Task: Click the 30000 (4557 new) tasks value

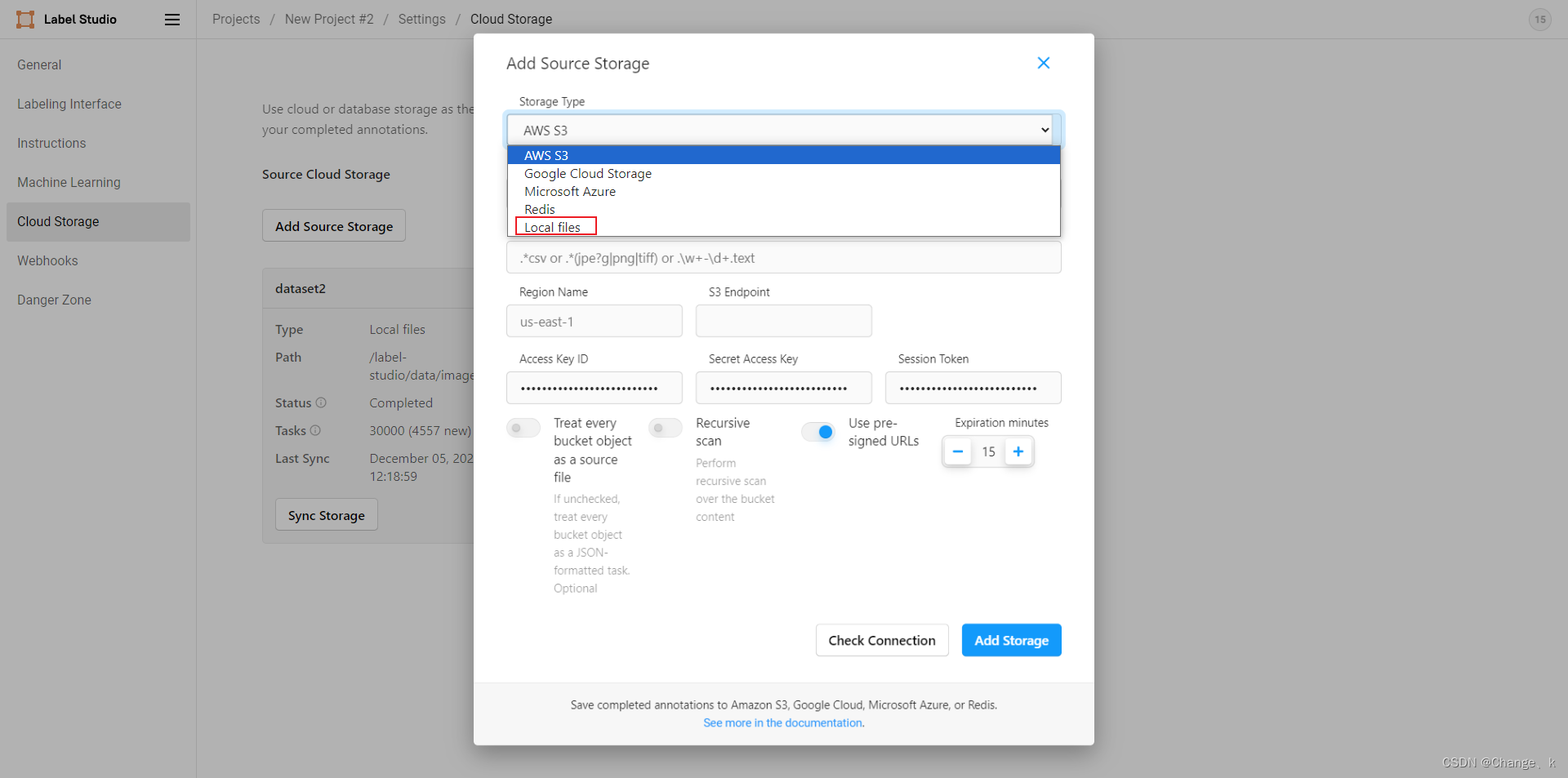Action: click(x=421, y=430)
